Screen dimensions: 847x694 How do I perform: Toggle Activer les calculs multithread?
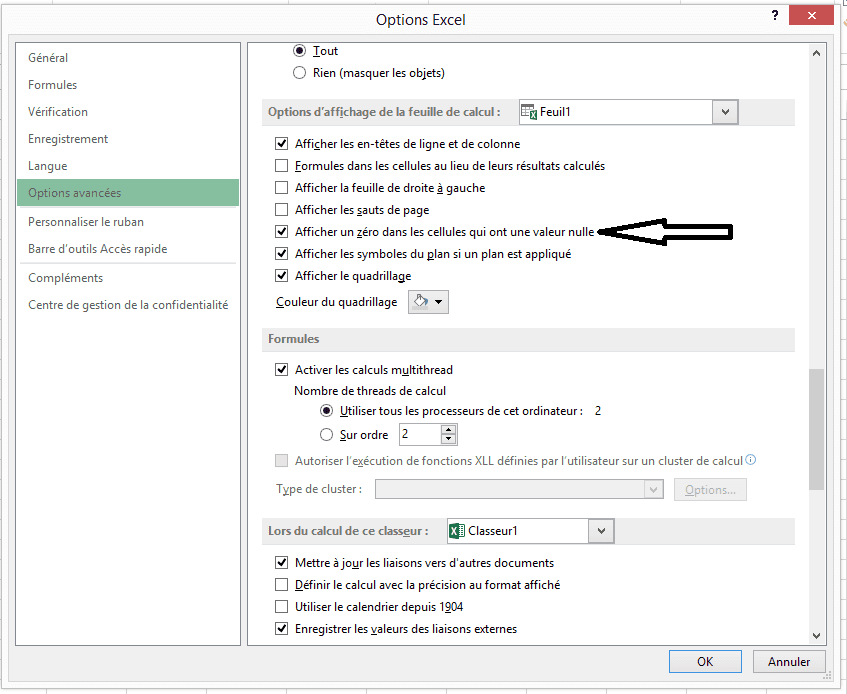(x=281, y=370)
